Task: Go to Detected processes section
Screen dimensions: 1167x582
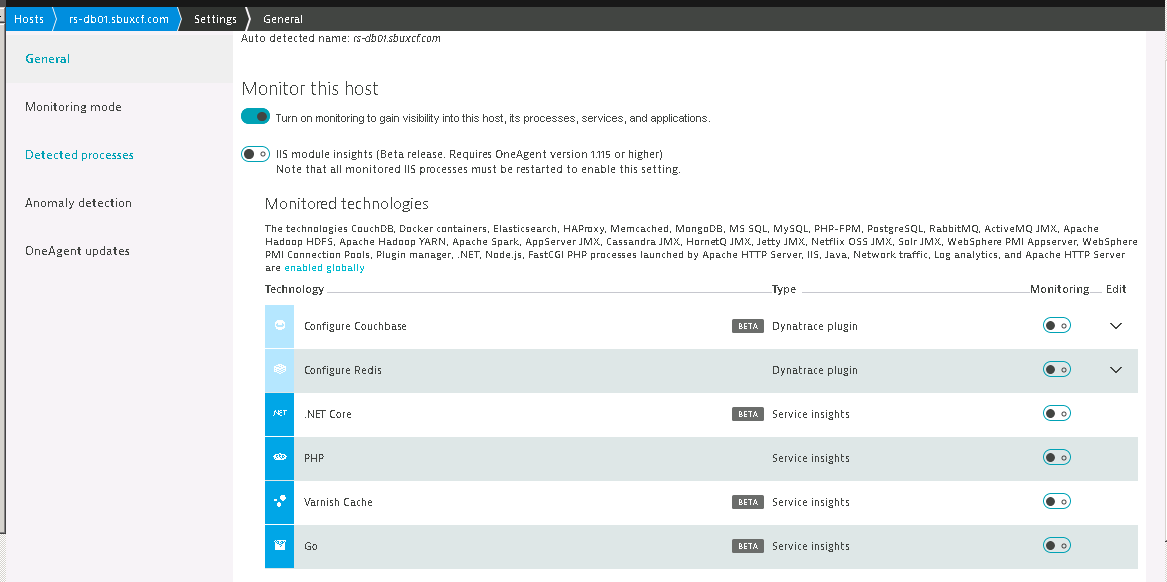Action: (79, 155)
